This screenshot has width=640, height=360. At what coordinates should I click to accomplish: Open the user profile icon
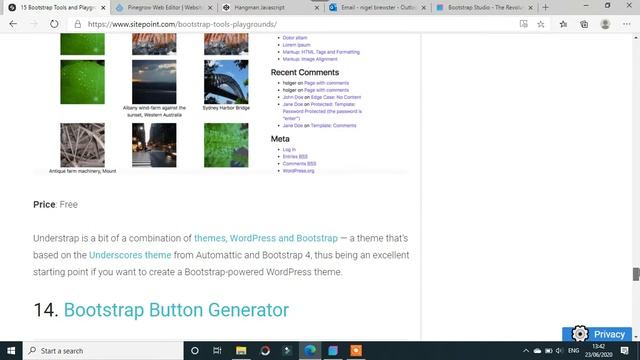(605, 24)
